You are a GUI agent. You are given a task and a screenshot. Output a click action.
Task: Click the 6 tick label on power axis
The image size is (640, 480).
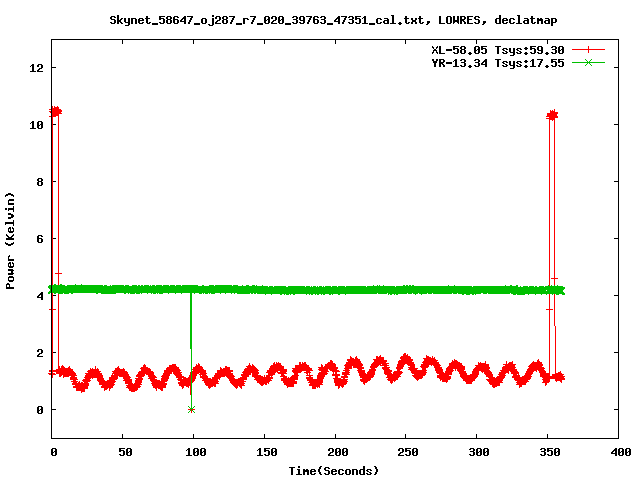(x=39, y=239)
